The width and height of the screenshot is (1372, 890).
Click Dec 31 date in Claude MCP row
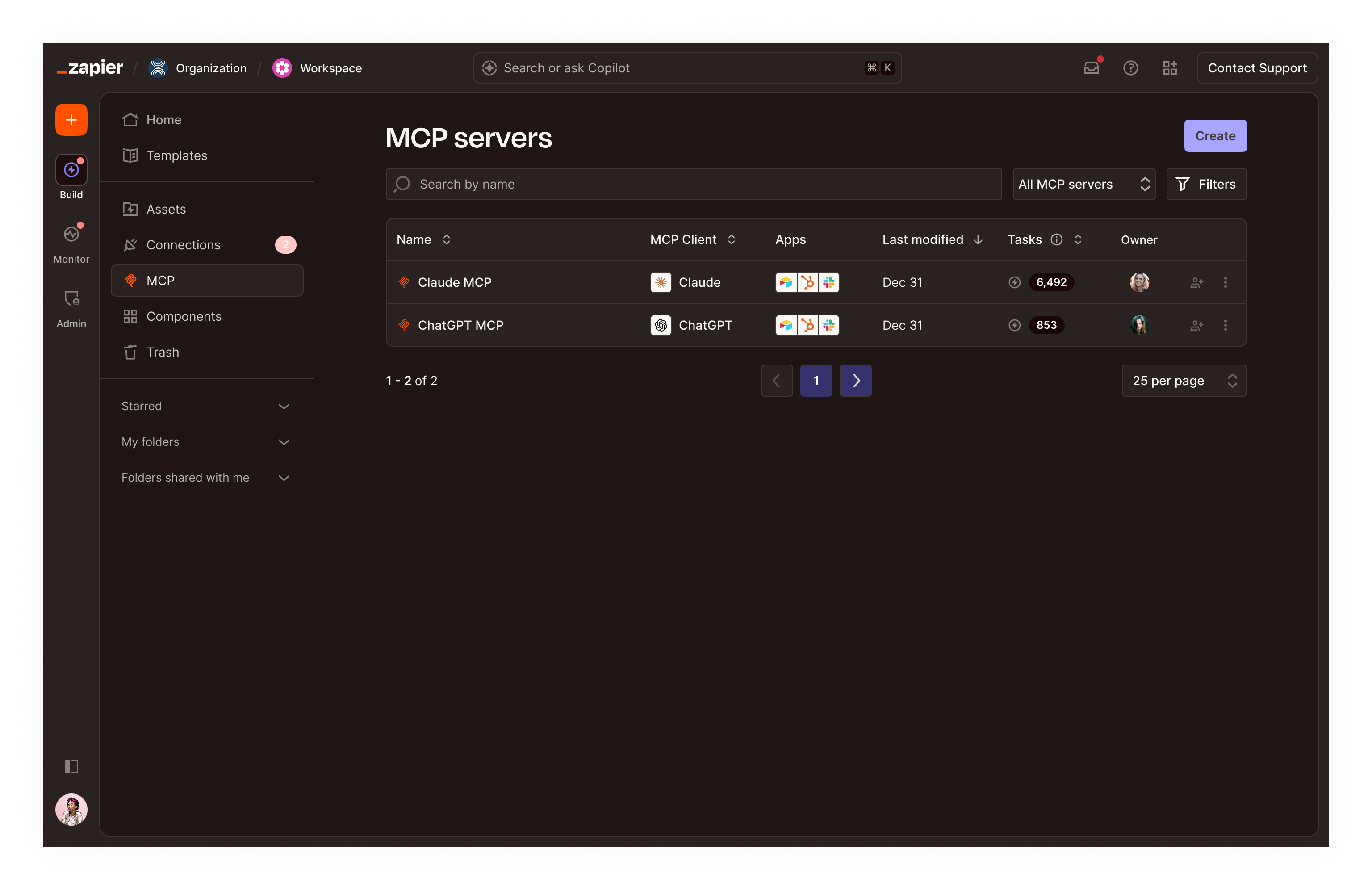point(902,282)
